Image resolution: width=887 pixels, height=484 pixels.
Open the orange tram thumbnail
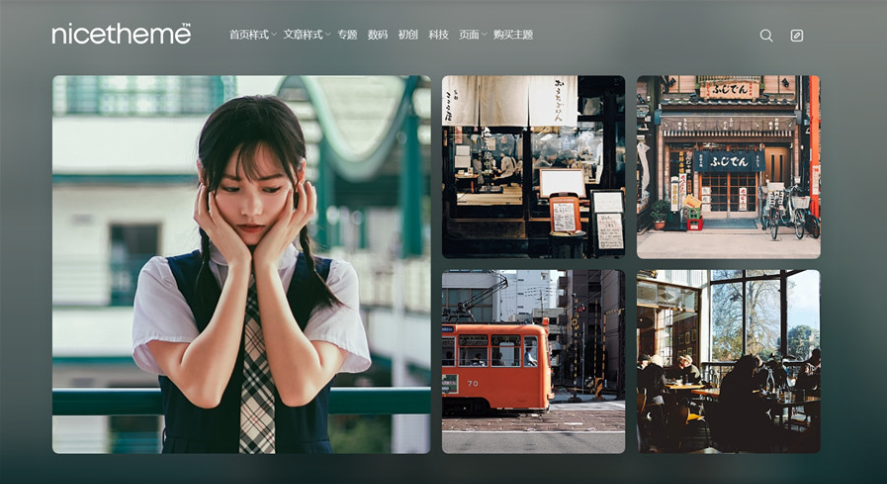[x=533, y=361]
